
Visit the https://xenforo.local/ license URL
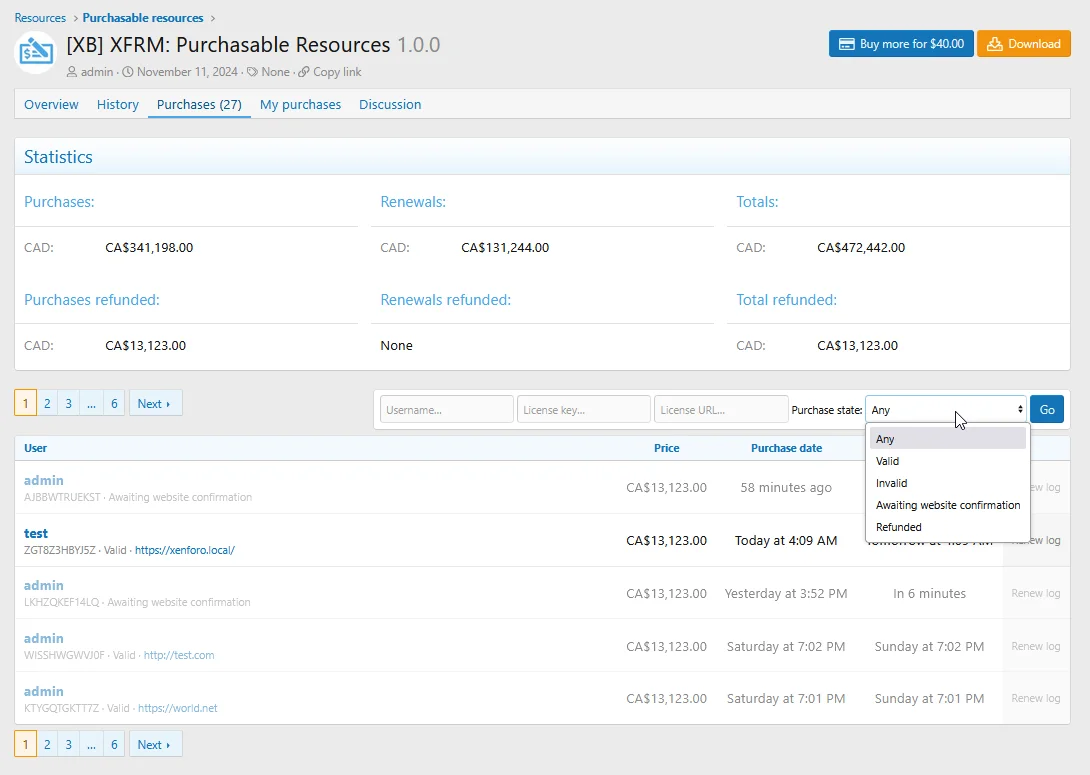point(185,549)
